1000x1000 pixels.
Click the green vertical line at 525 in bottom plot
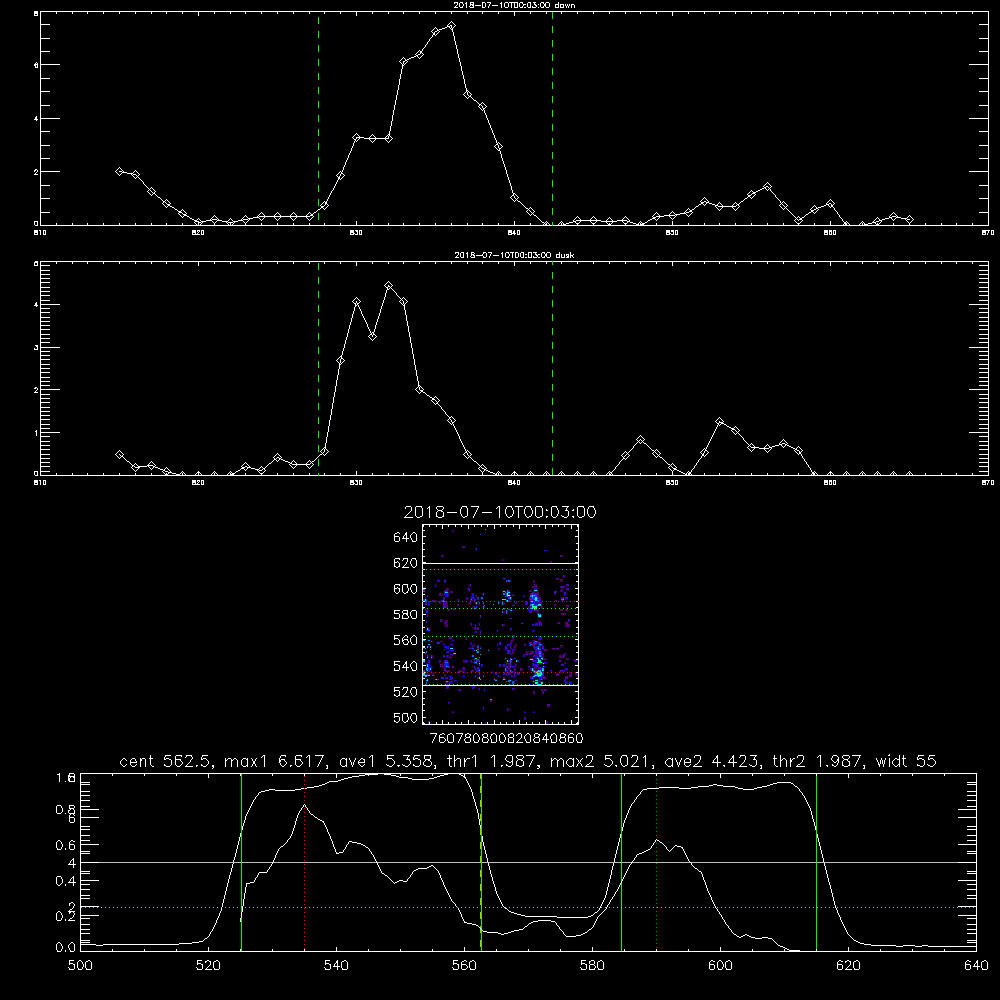[241, 862]
